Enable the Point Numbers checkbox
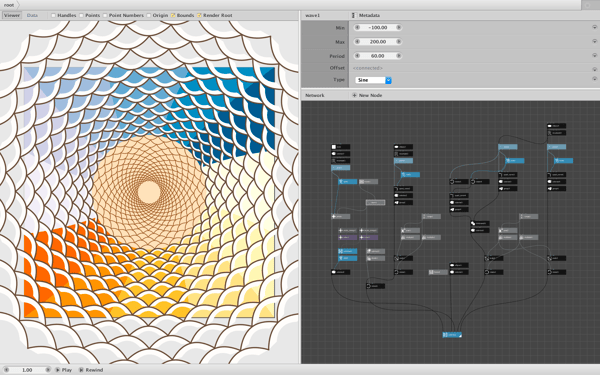600x375 pixels. click(105, 15)
